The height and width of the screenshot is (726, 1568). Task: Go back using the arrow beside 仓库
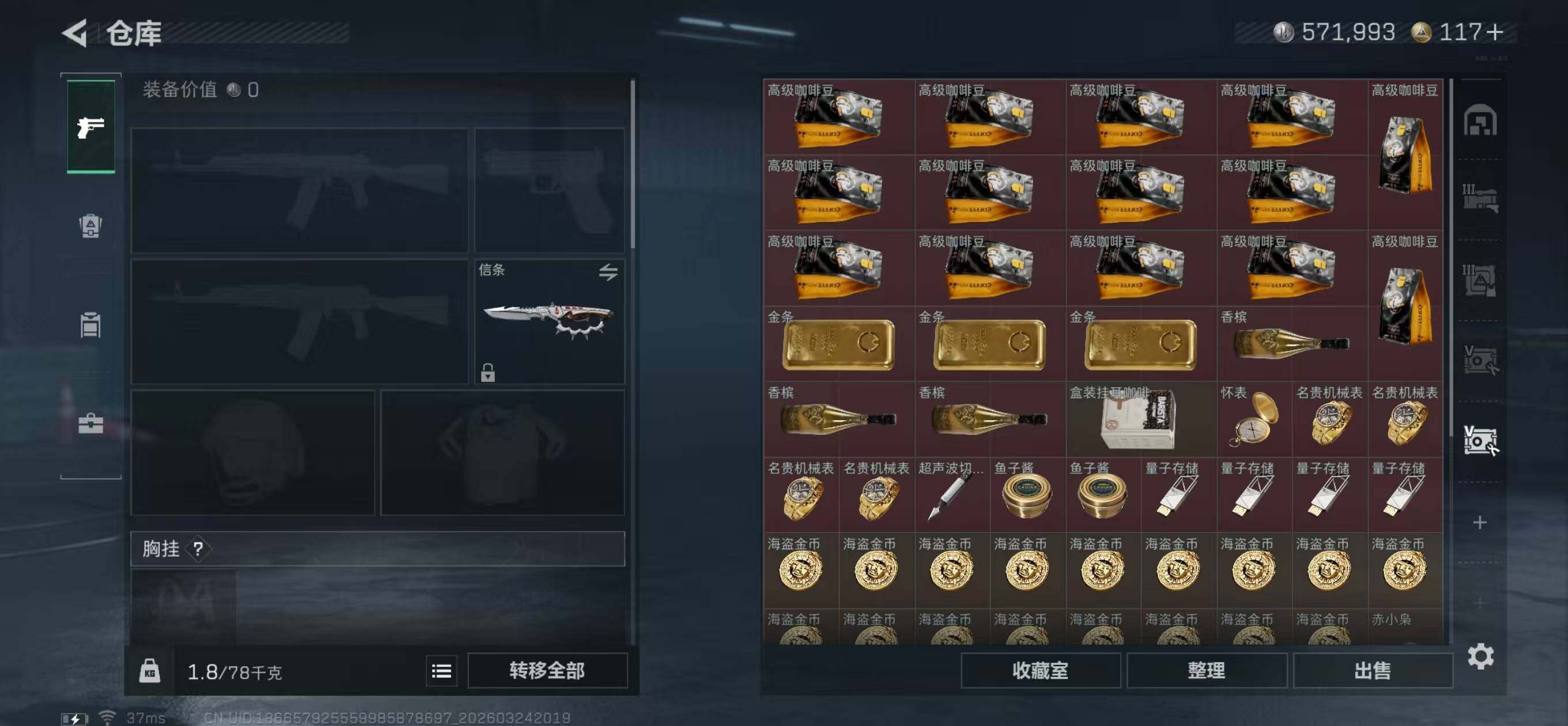point(76,33)
